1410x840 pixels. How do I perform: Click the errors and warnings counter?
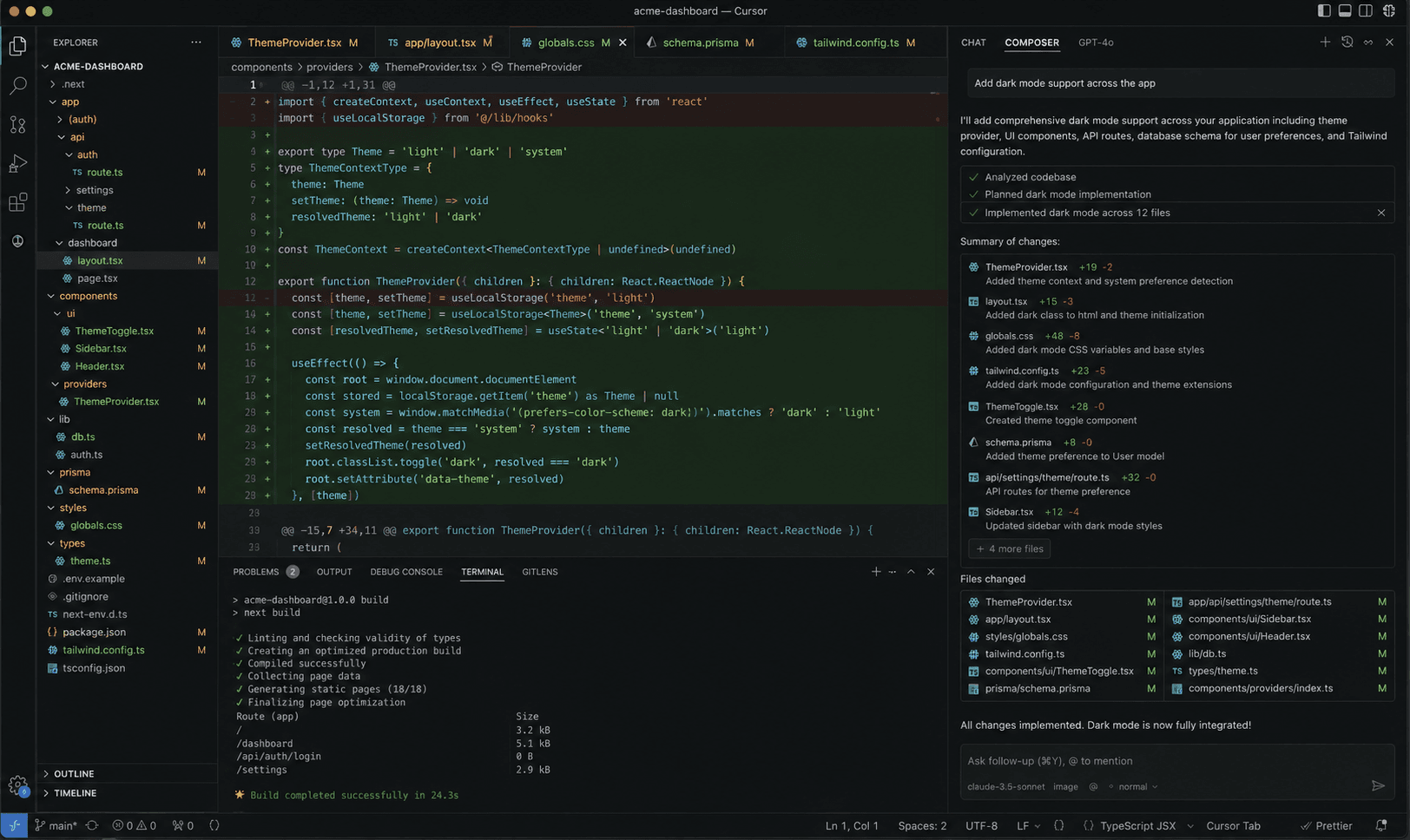click(135, 825)
